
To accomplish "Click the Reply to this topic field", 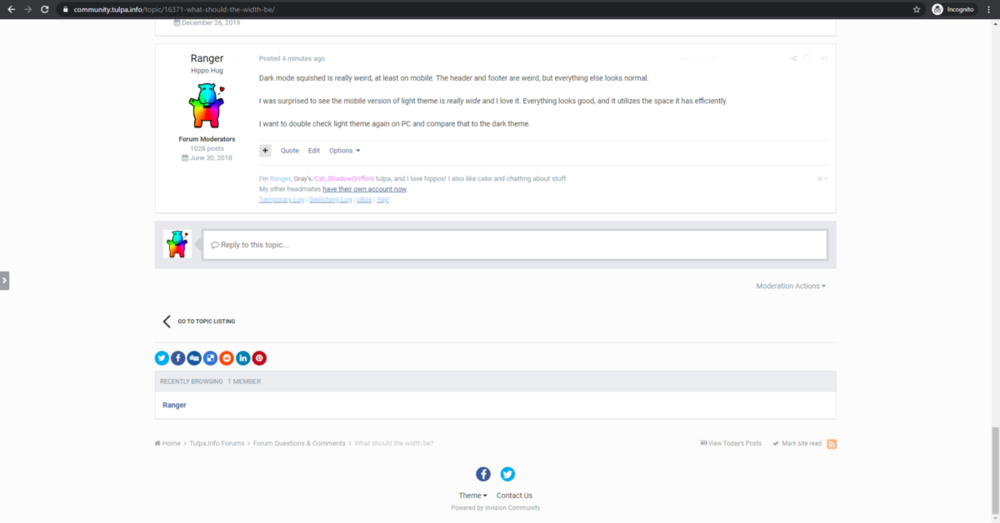I will 515,245.
